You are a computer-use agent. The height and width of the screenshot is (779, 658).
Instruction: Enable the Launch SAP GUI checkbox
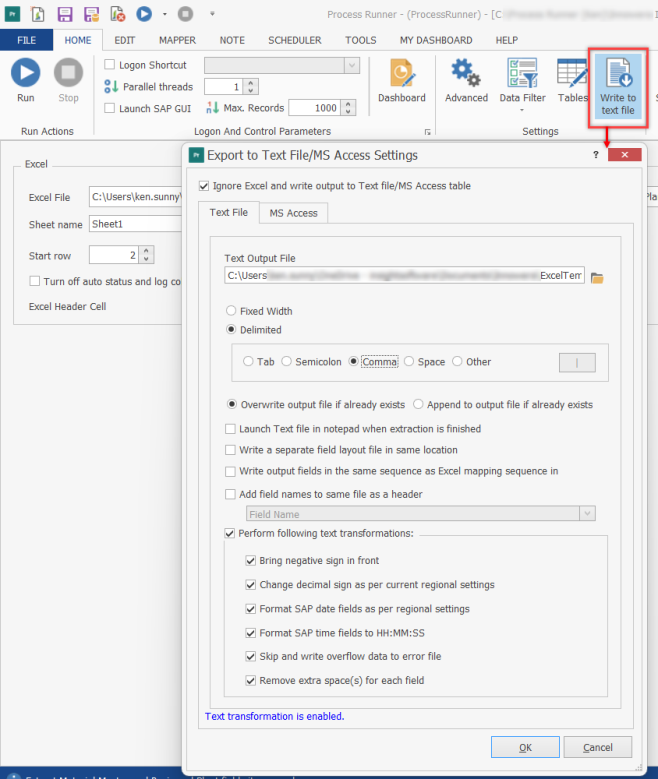(x=110, y=108)
